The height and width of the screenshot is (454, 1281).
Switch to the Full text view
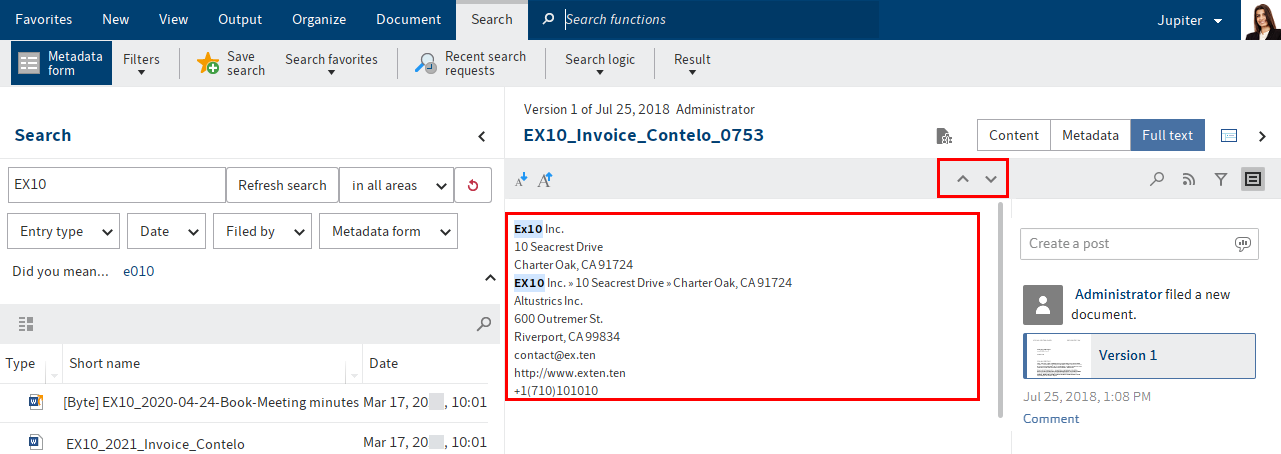click(1167, 135)
